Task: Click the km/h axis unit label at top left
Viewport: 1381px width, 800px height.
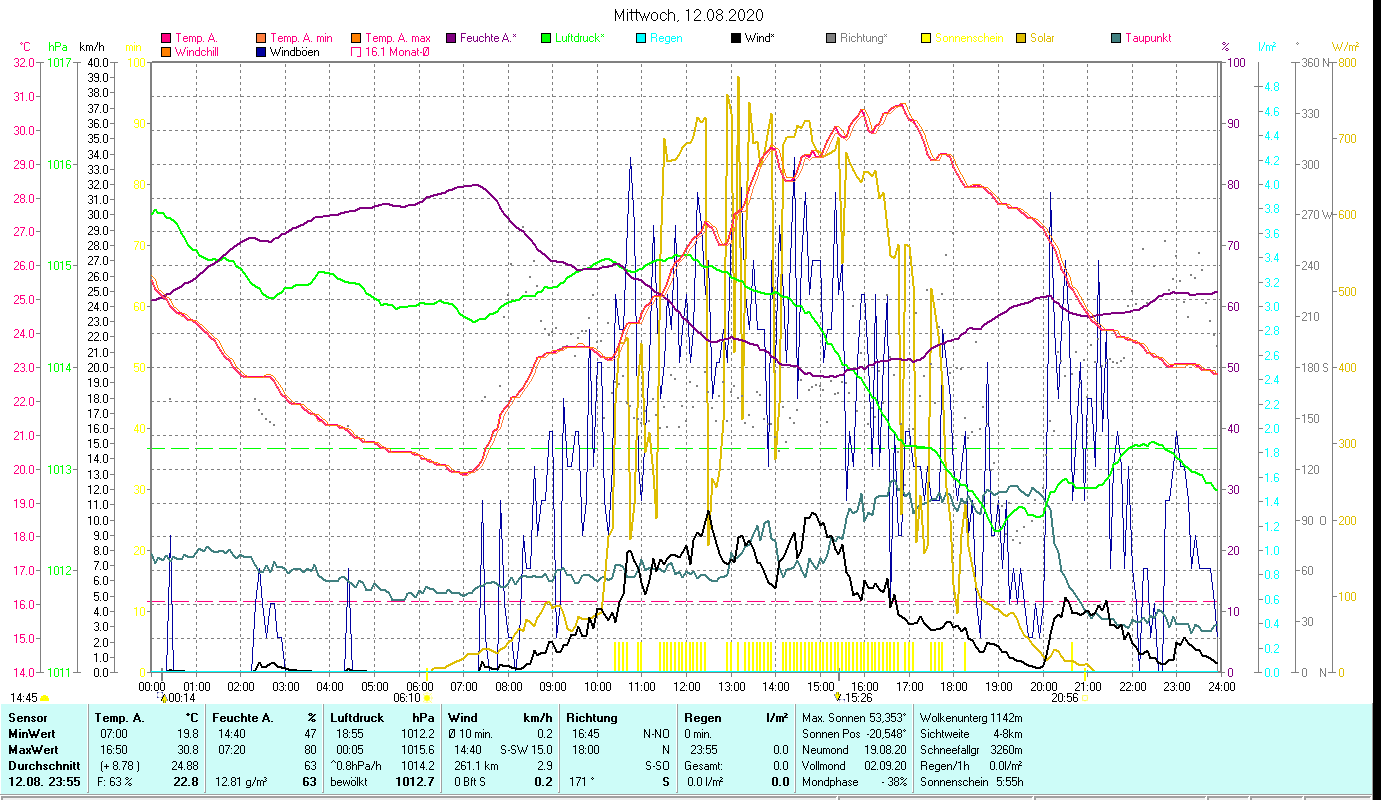Action: (91, 47)
